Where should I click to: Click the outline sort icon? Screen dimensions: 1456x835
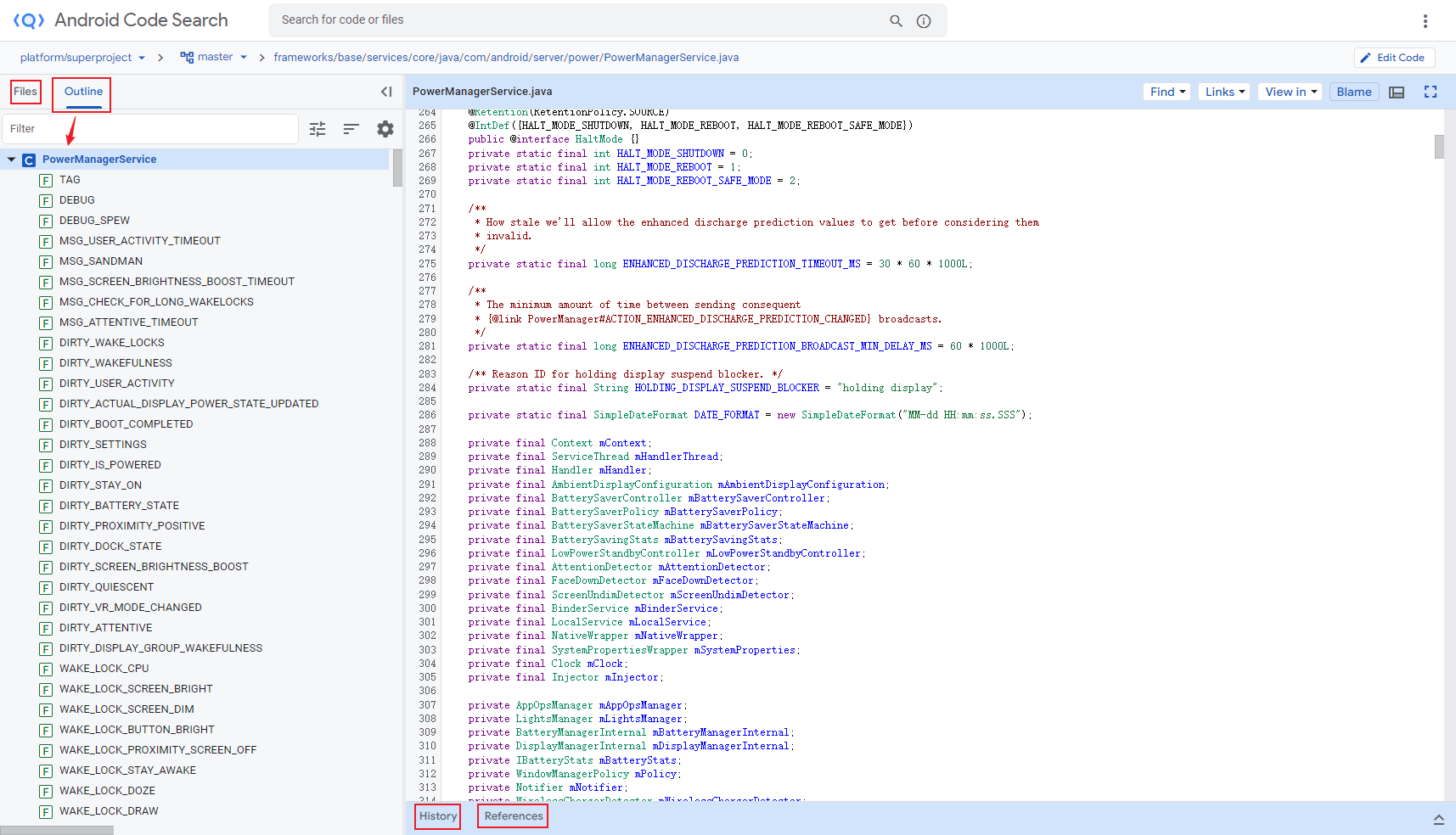click(x=351, y=129)
